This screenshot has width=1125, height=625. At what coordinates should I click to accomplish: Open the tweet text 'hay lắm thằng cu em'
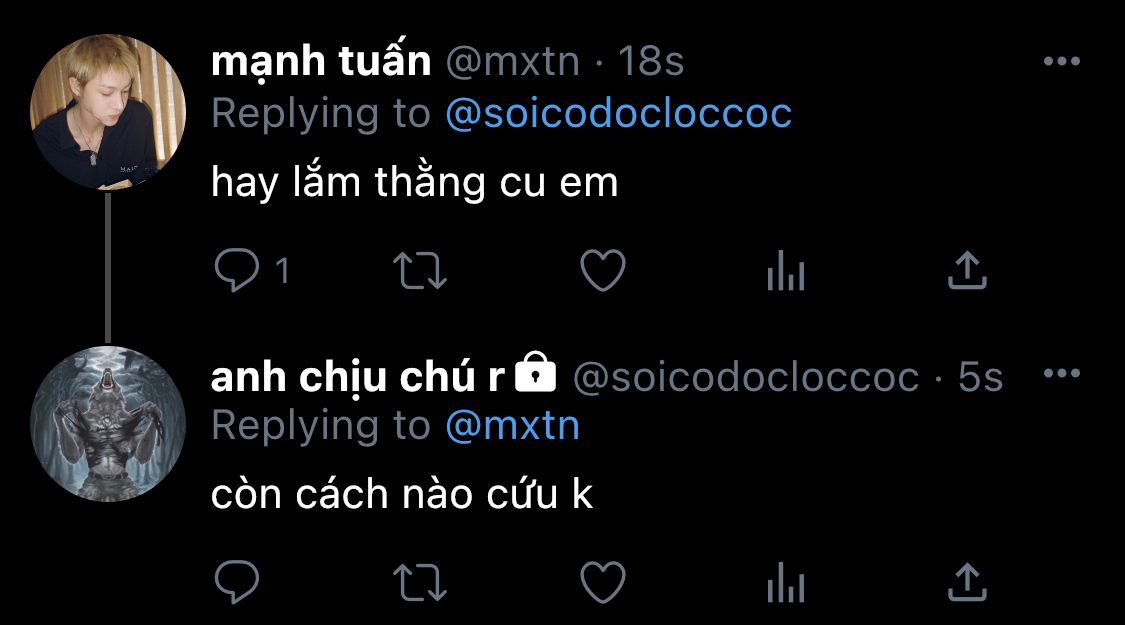coord(415,182)
